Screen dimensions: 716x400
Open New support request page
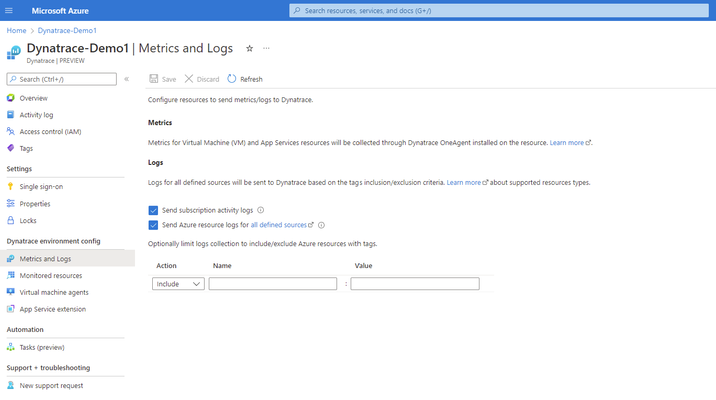point(51,386)
